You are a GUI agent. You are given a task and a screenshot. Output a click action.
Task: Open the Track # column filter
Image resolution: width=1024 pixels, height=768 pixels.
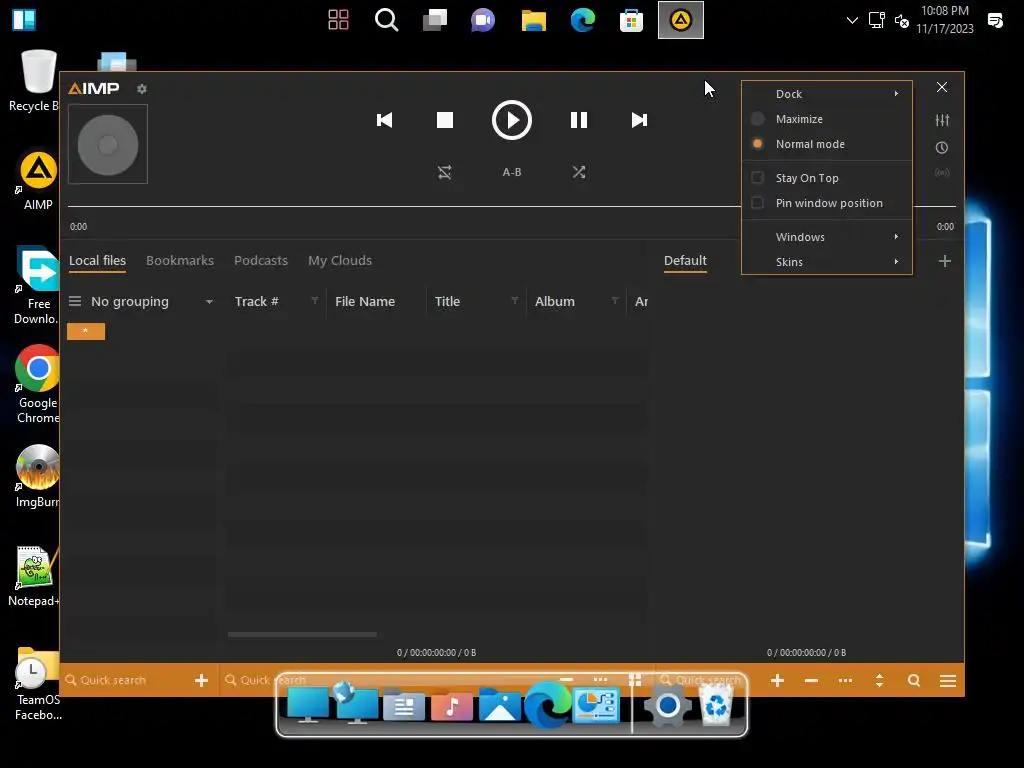click(x=315, y=300)
